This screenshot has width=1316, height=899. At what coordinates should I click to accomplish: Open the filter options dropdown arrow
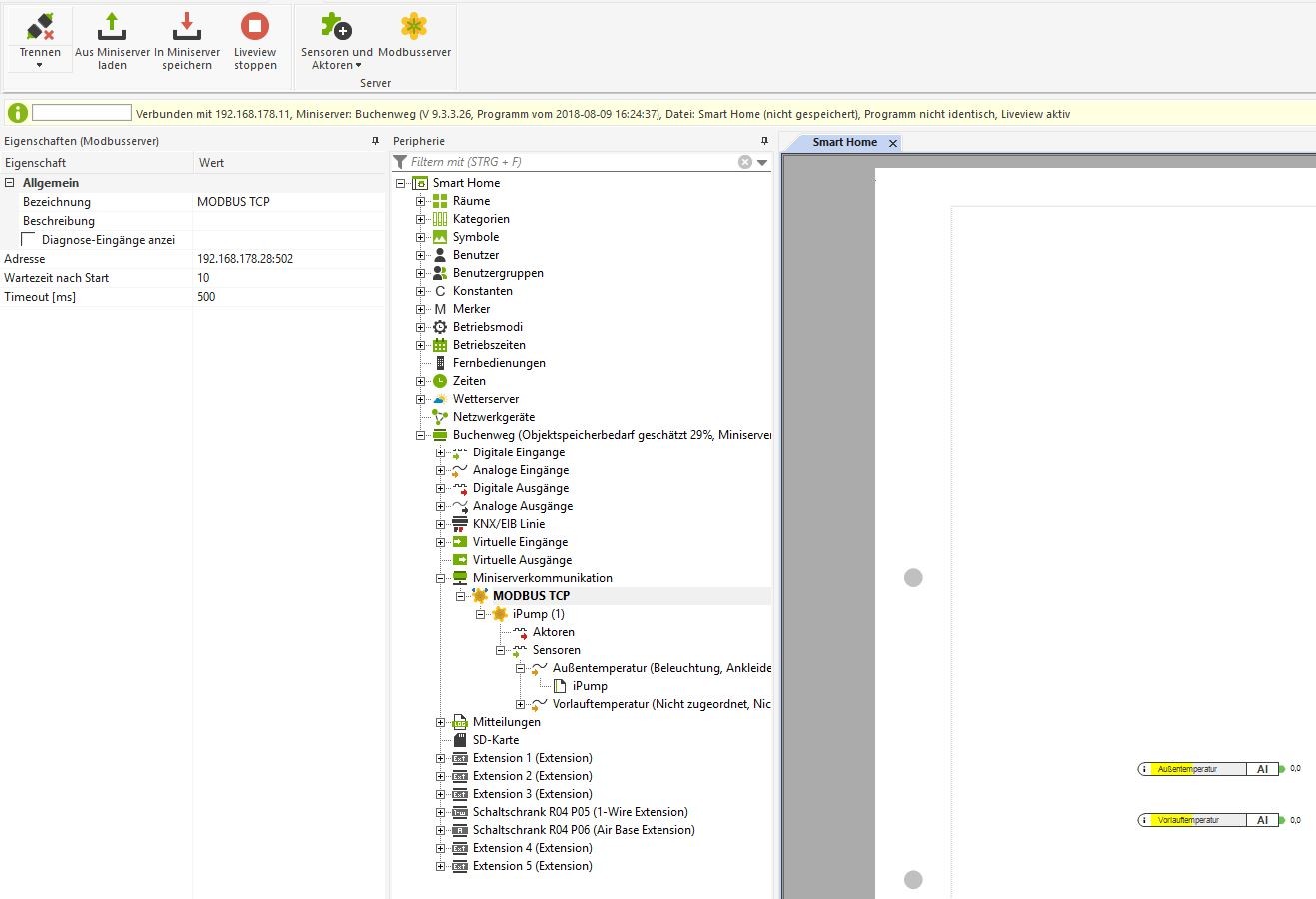click(762, 162)
